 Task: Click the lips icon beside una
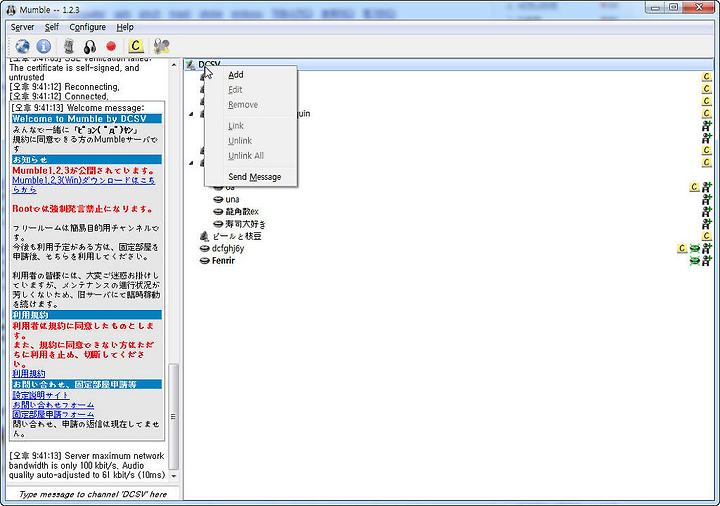(218, 199)
